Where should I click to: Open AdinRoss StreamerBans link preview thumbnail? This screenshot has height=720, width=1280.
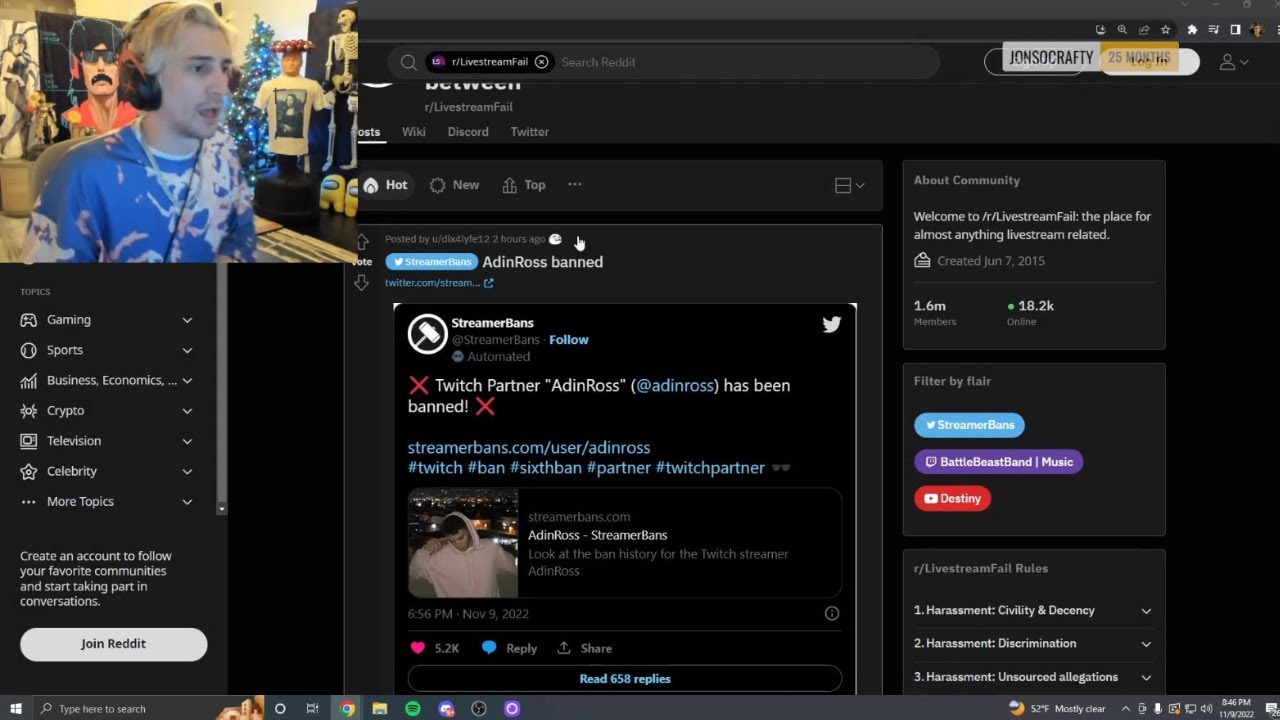463,543
